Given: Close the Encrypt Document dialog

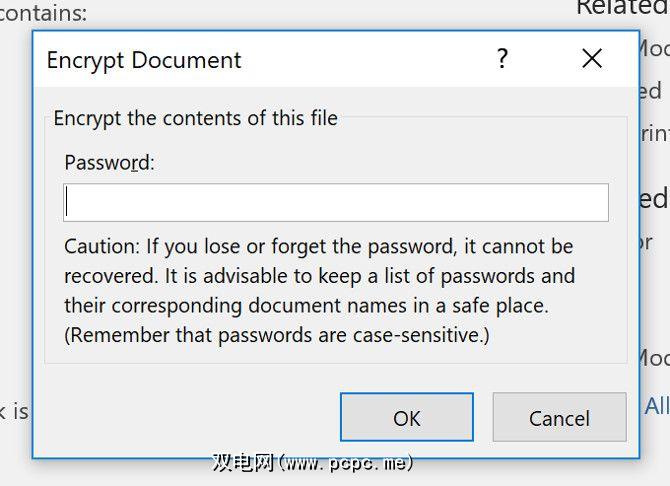Looking at the screenshot, I should pos(592,59).
